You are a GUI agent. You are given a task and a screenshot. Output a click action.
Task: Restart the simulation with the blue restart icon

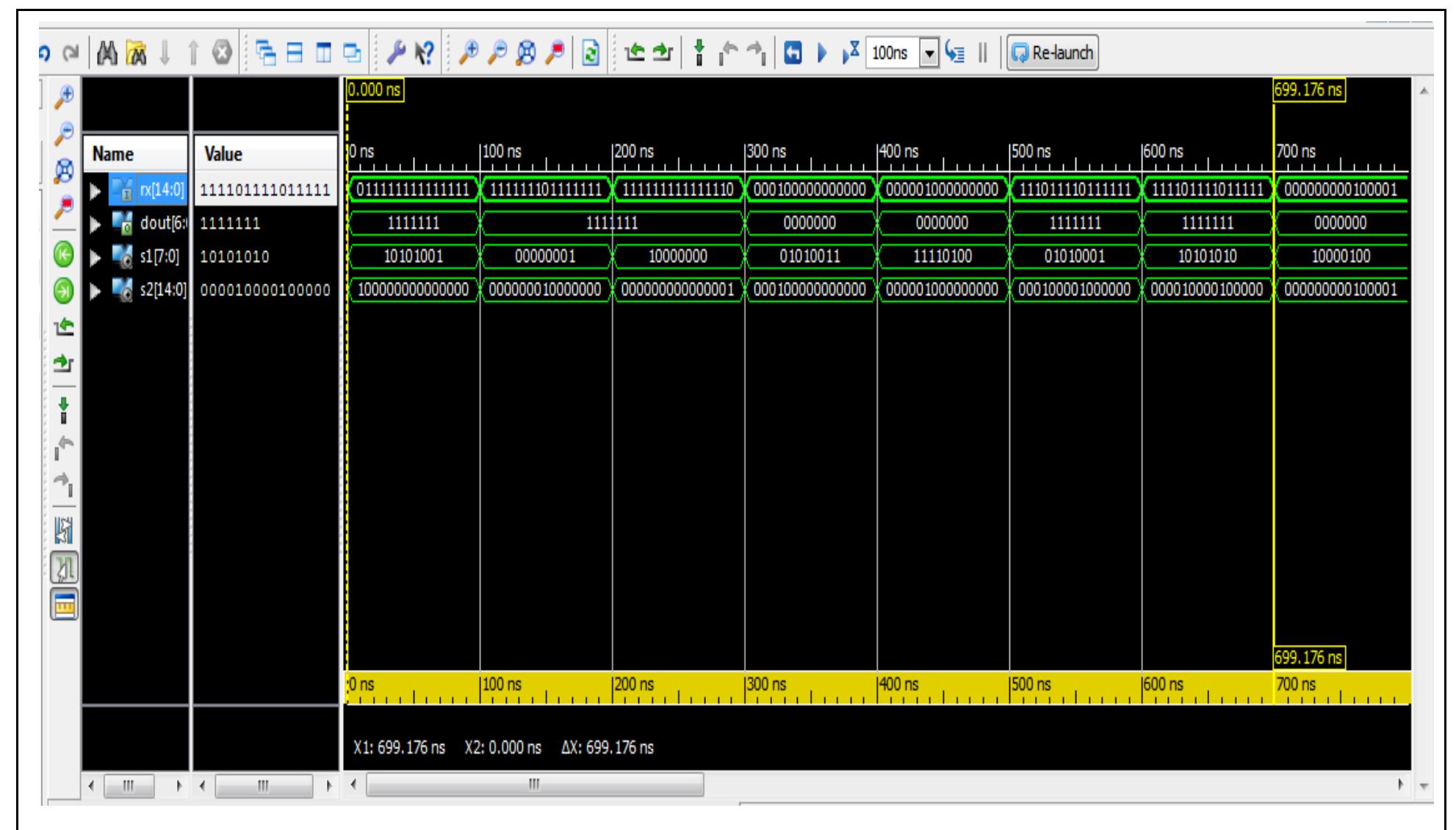[x=793, y=51]
